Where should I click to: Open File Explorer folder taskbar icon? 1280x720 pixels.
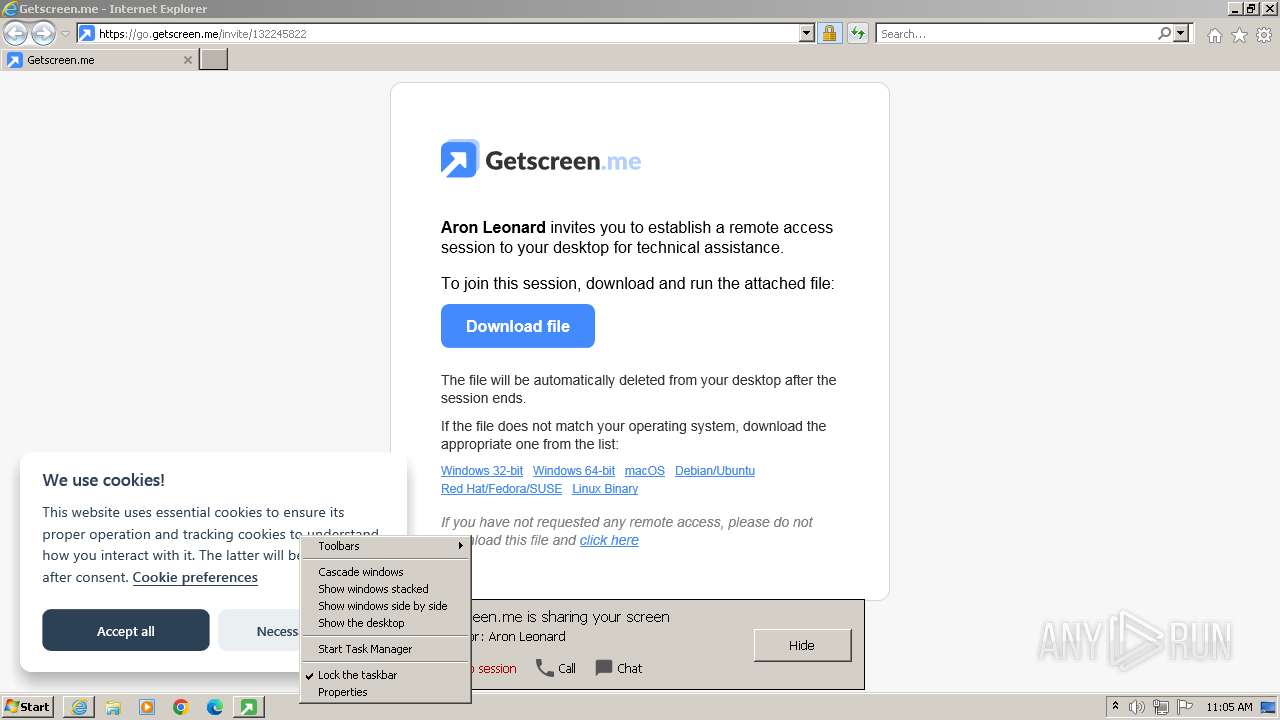point(113,707)
